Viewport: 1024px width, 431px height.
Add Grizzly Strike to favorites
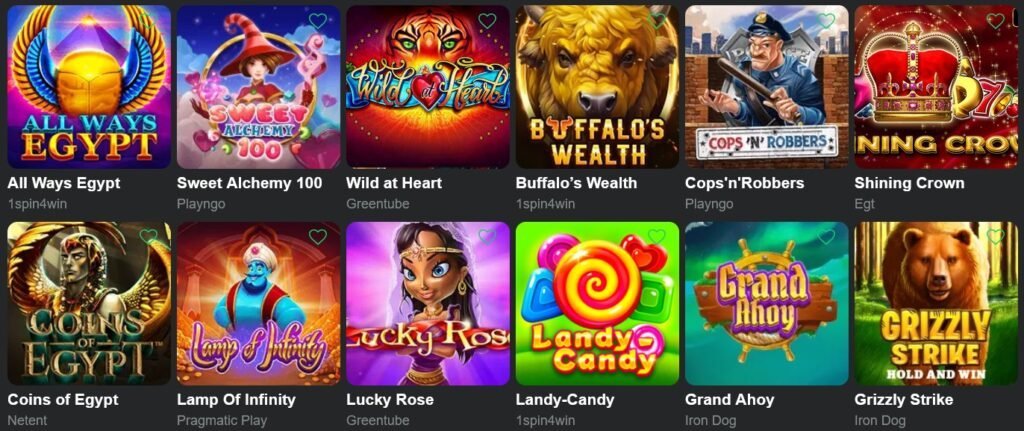[x=995, y=236]
